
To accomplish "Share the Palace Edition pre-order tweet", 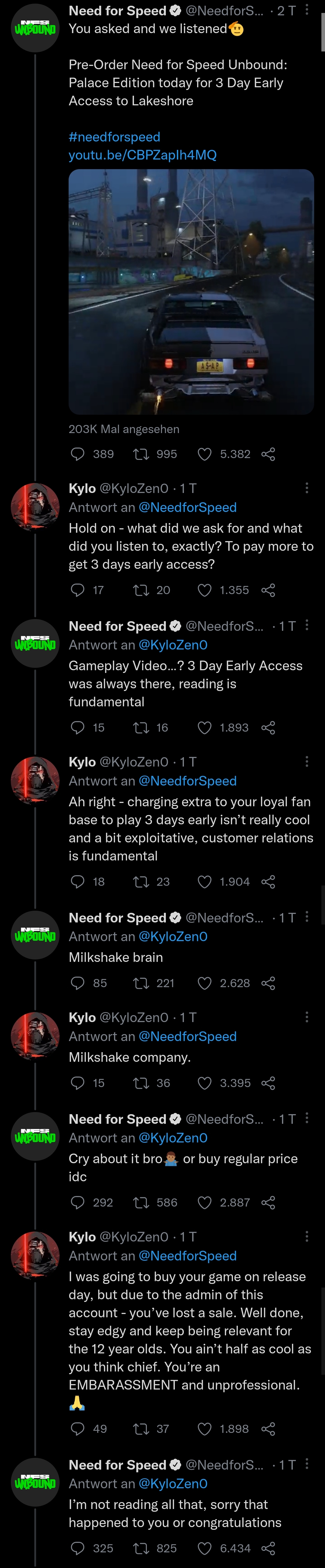I will pyautogui.click(x=268, y=454).
